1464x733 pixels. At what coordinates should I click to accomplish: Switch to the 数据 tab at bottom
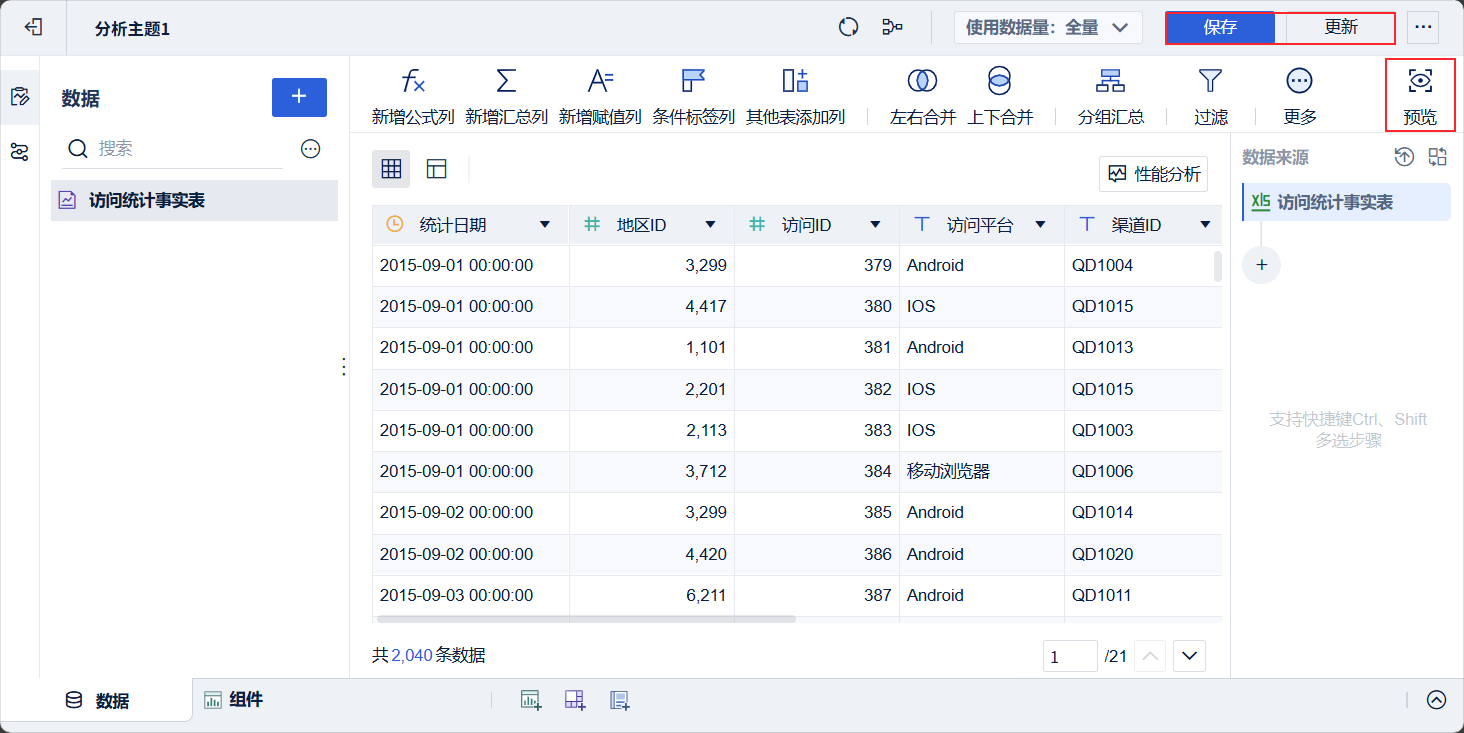(x=98, y=701)
